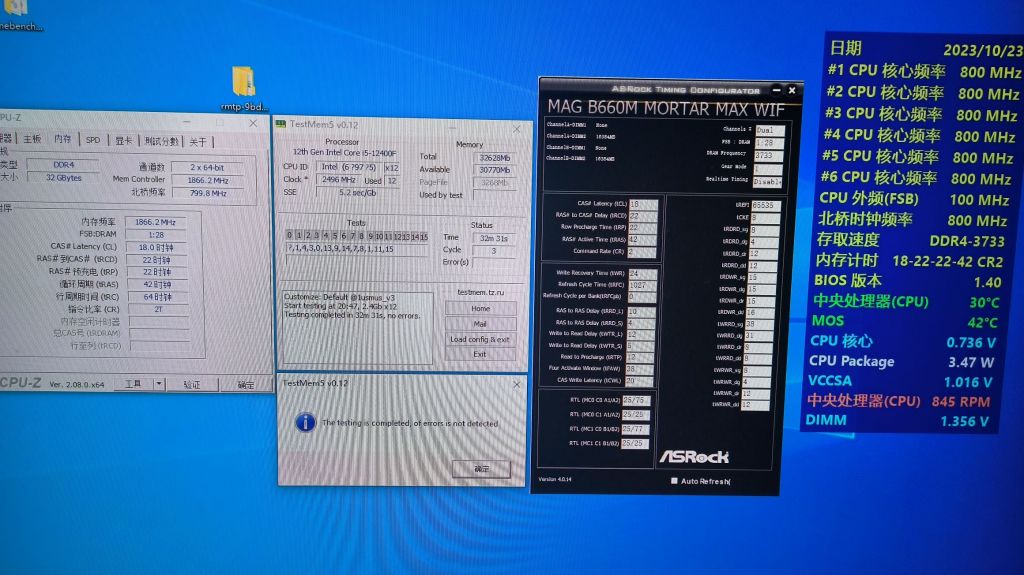Enable the Auto Refresh checkbox
This screenshot has width=1024, height=575.
[x=675, y=481]
